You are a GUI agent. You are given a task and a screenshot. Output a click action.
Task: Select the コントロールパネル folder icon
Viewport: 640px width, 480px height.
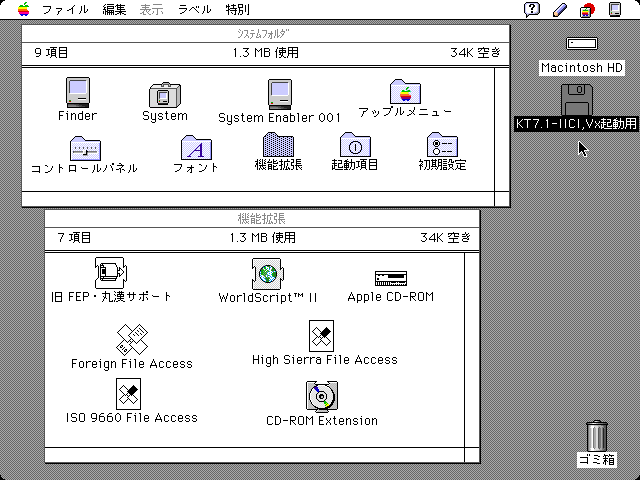(x=85, y=148)
